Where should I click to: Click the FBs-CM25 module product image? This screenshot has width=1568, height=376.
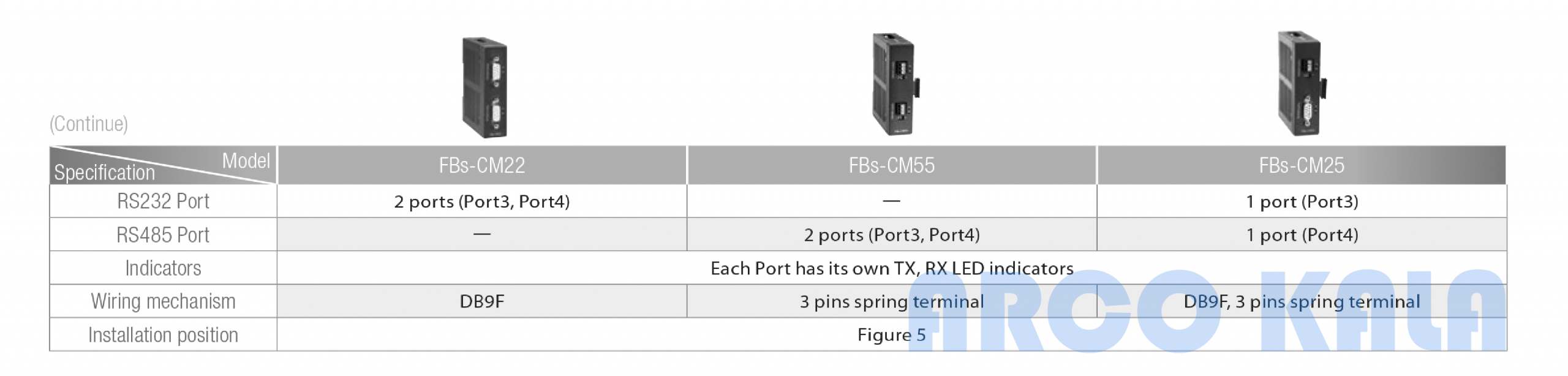click(1302, 83)
